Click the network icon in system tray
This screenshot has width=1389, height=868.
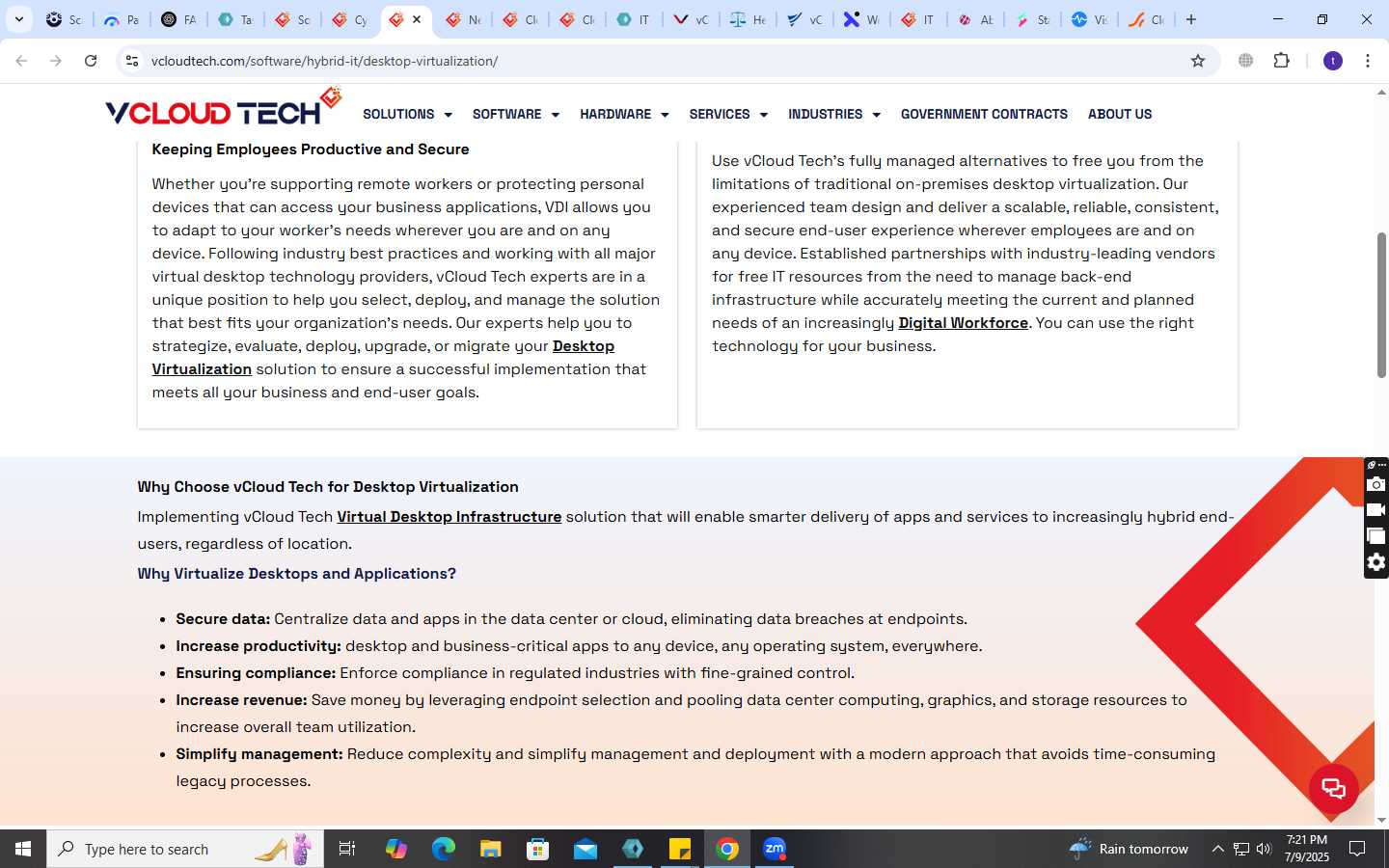pos(1241,849)
